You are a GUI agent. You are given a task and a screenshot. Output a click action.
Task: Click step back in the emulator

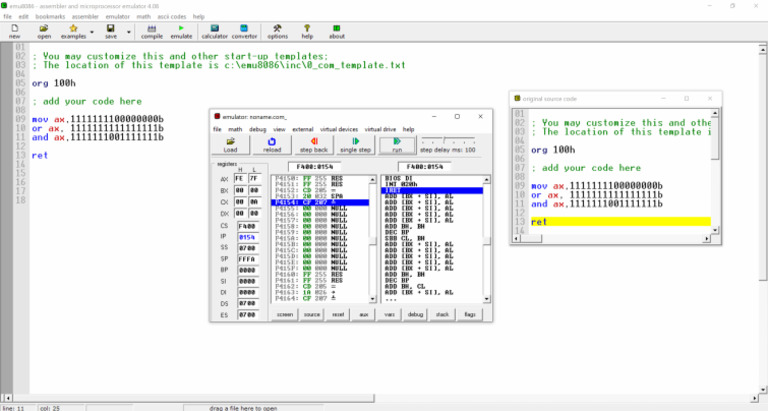313,145
